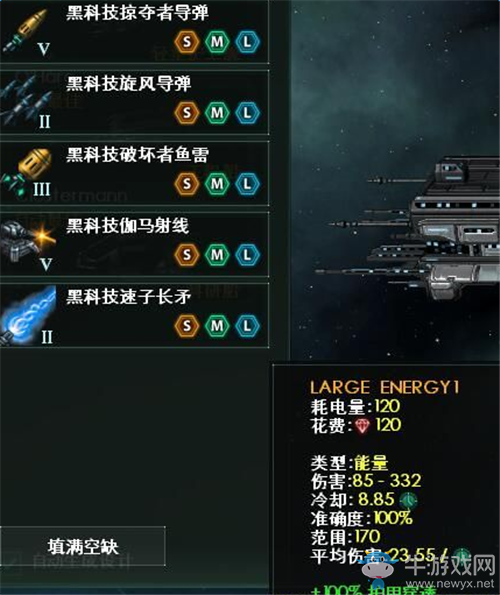Viewport: 500px width, 595px height.
Task: Click the gamma ray turret thumbnail
Action: point(28,244)
